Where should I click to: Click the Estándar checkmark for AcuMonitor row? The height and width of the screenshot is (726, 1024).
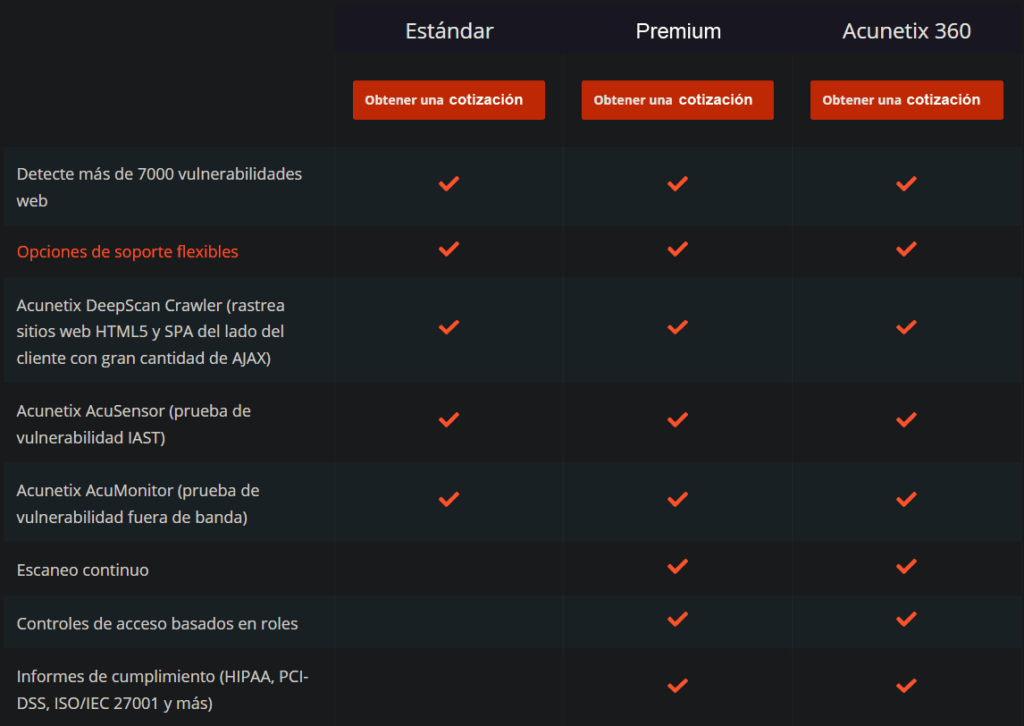pyautogui.click(x=449, y=499)
